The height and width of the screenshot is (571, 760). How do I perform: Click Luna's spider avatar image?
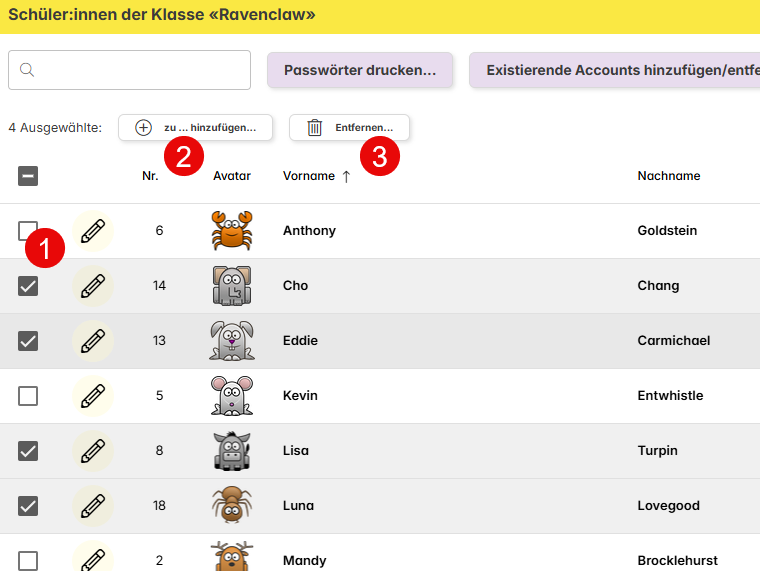point(231,506)
